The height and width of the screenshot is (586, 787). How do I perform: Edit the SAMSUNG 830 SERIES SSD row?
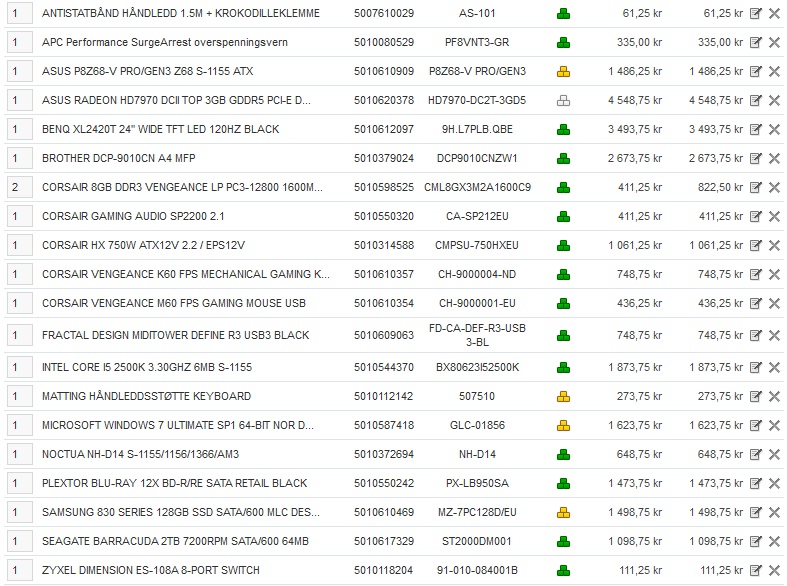click(x=755, y=513)
